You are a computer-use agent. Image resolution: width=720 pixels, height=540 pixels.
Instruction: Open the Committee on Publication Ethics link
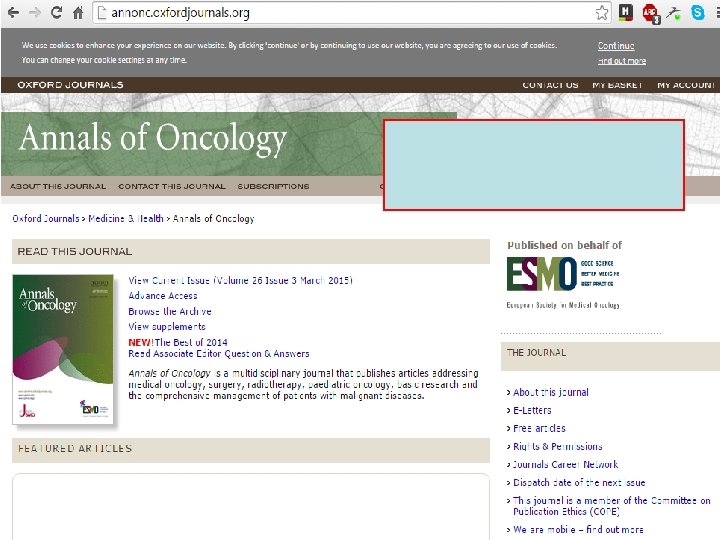pos(612,506)
